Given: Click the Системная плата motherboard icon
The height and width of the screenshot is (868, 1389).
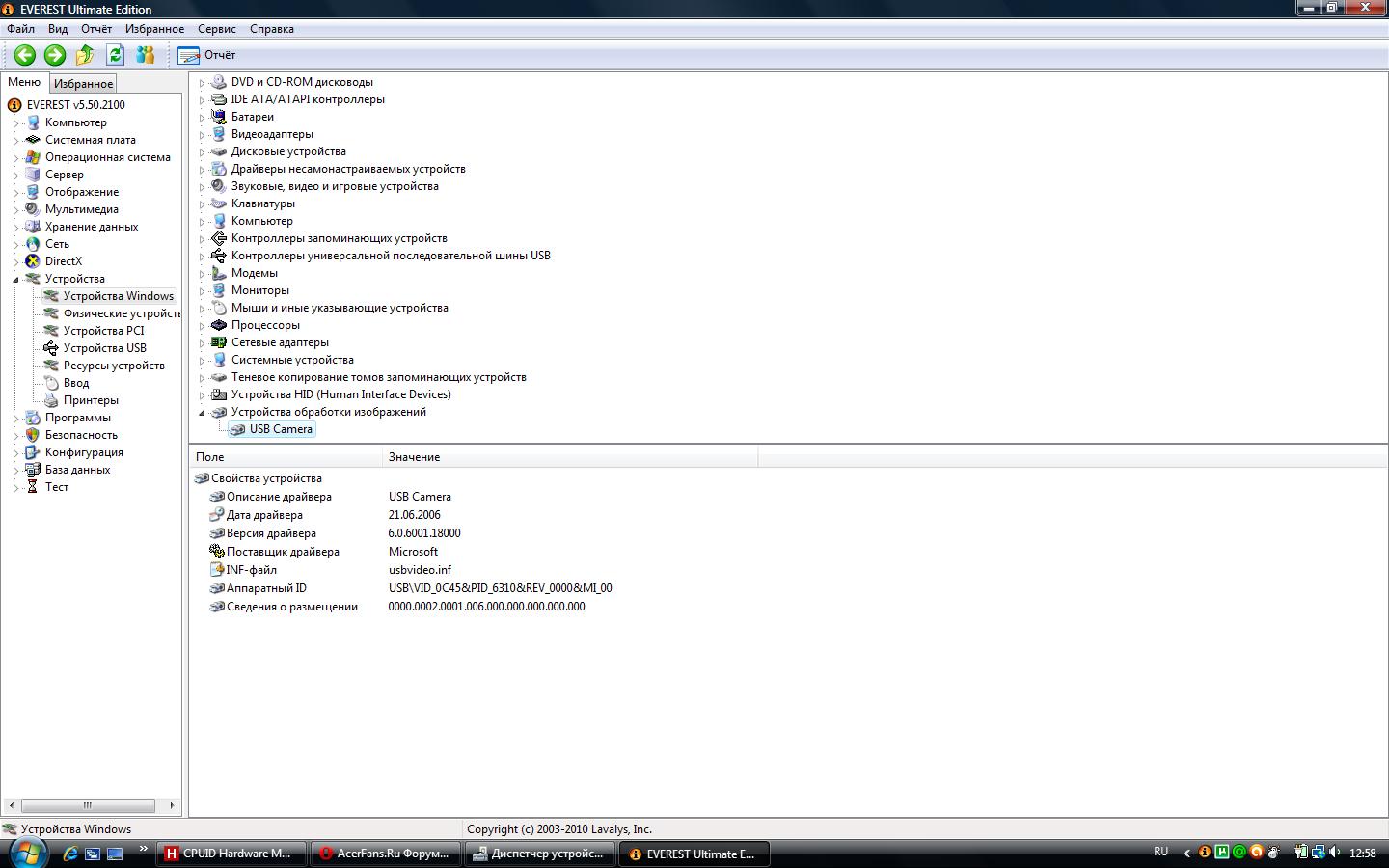Looking at the screenshot, I should point(33,140).
